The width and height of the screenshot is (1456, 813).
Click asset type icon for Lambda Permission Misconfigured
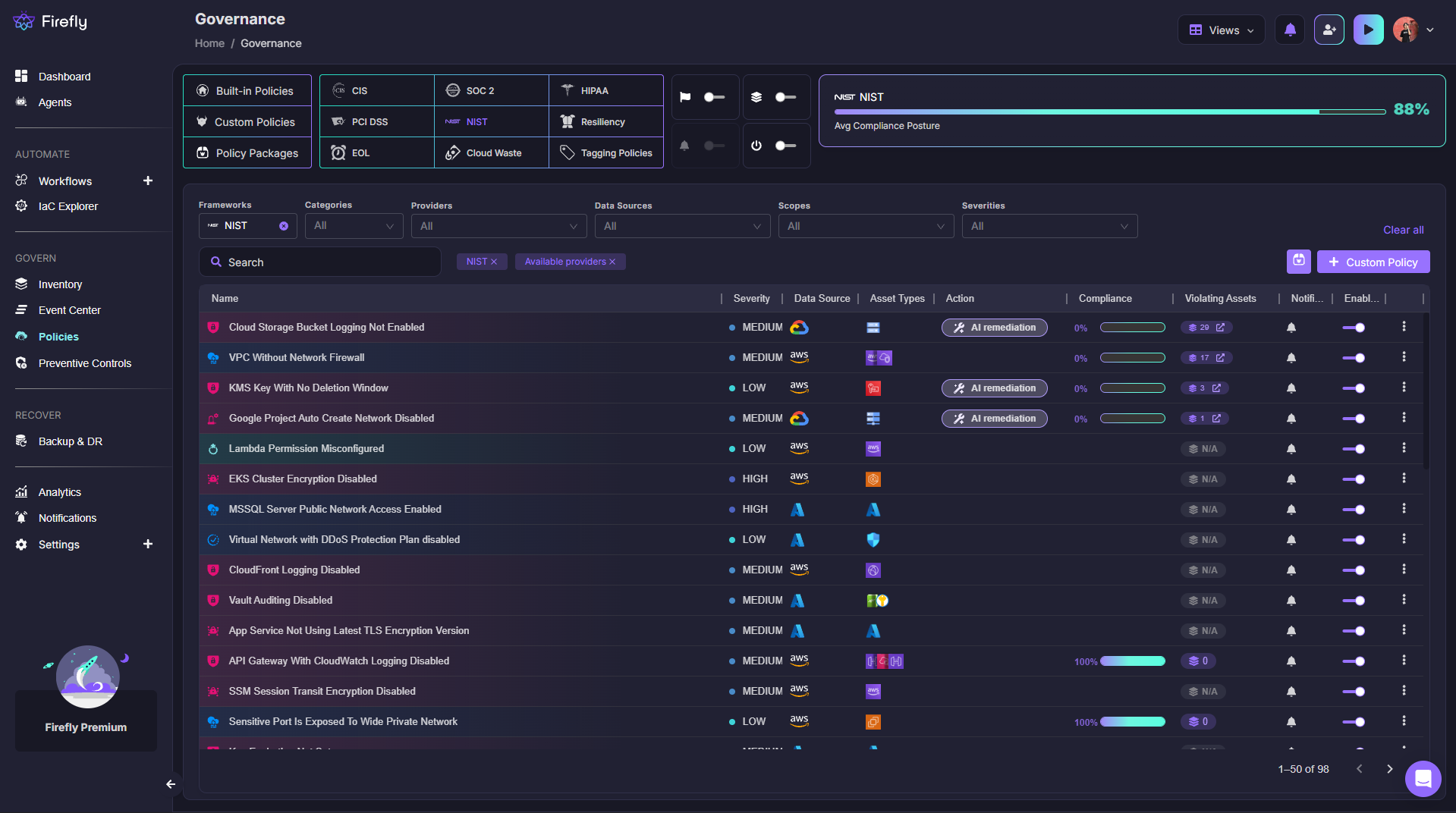coord(873,449)
